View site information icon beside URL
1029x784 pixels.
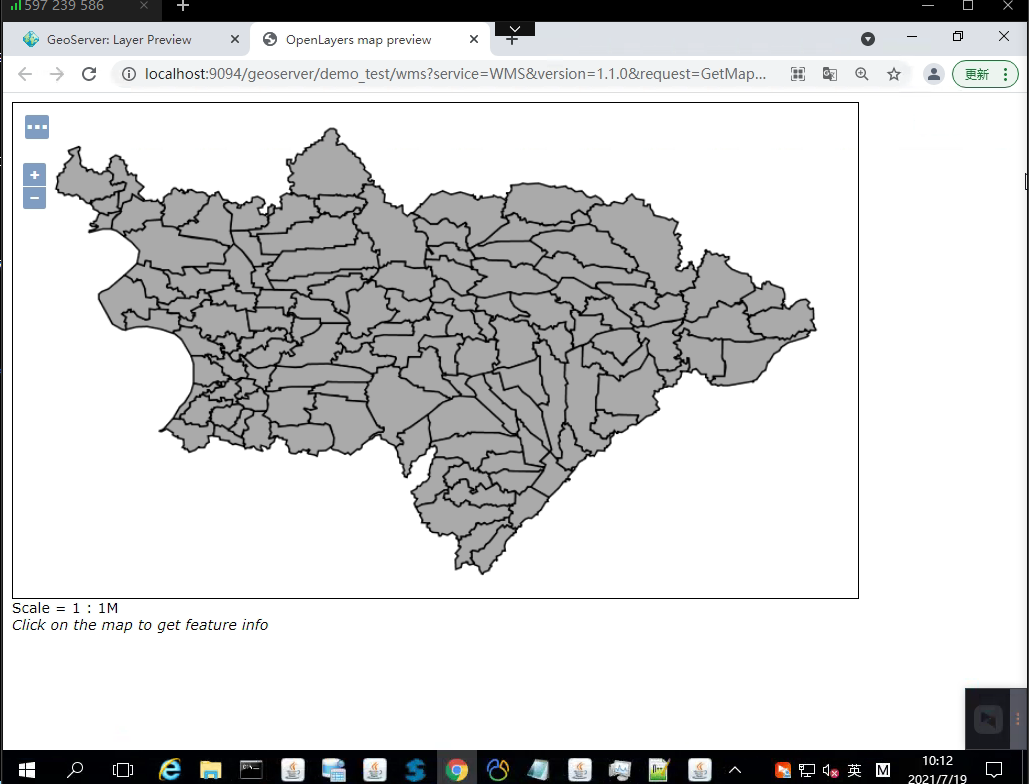(x=128, y=74)
